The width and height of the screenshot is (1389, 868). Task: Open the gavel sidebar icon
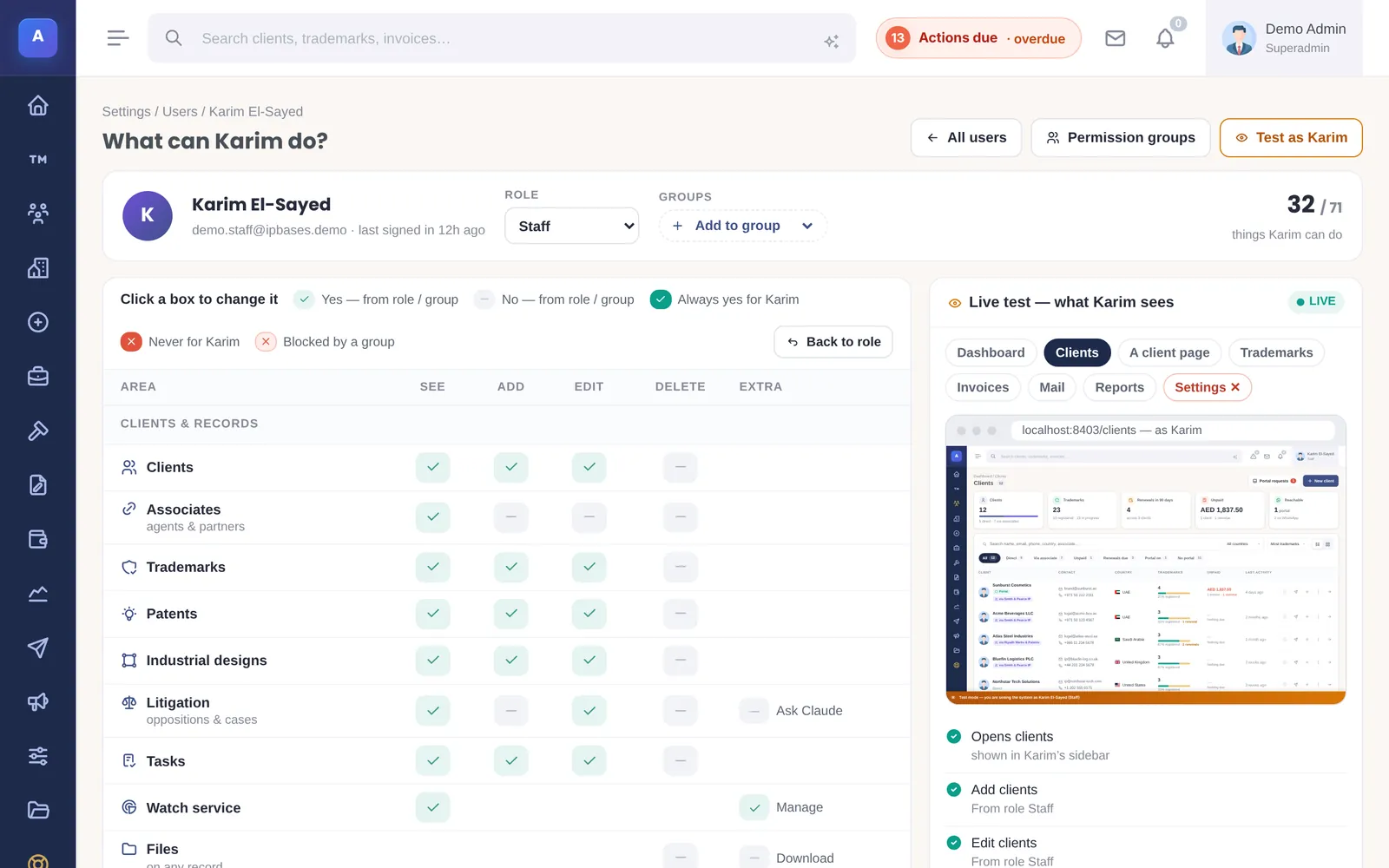(x=37, y=431)
